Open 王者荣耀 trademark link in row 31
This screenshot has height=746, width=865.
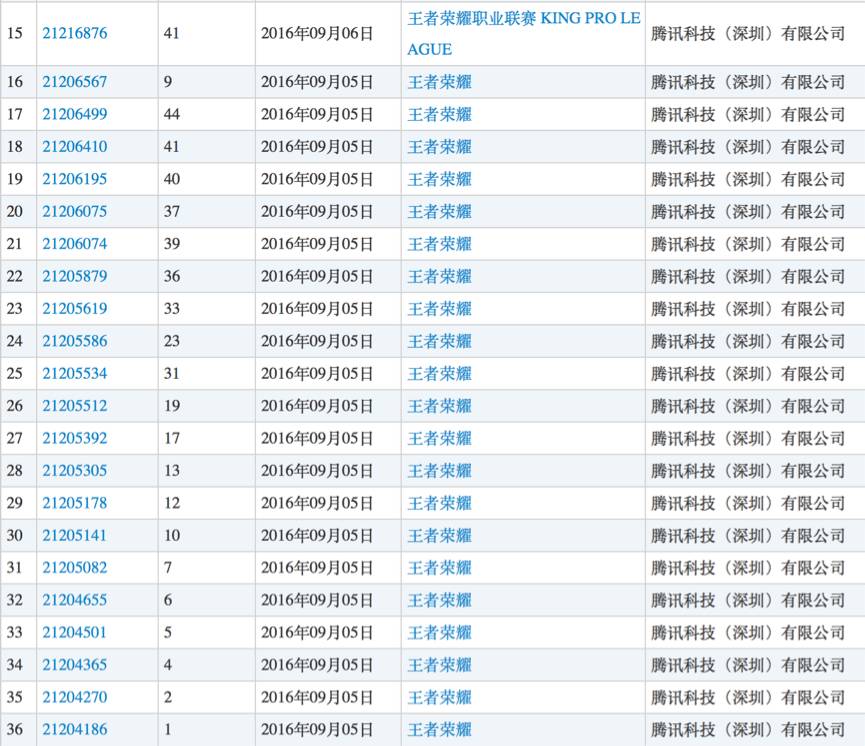point(440,568)
